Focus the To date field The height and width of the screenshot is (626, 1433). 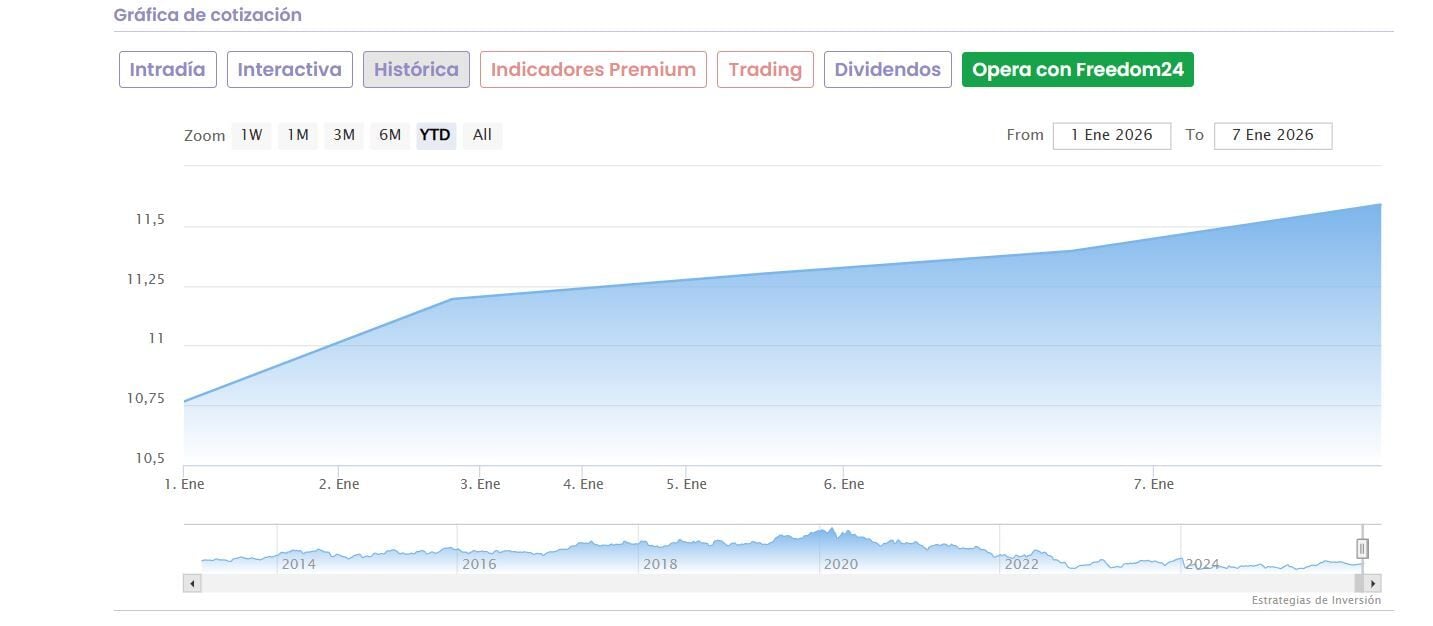pos(1272,135)
